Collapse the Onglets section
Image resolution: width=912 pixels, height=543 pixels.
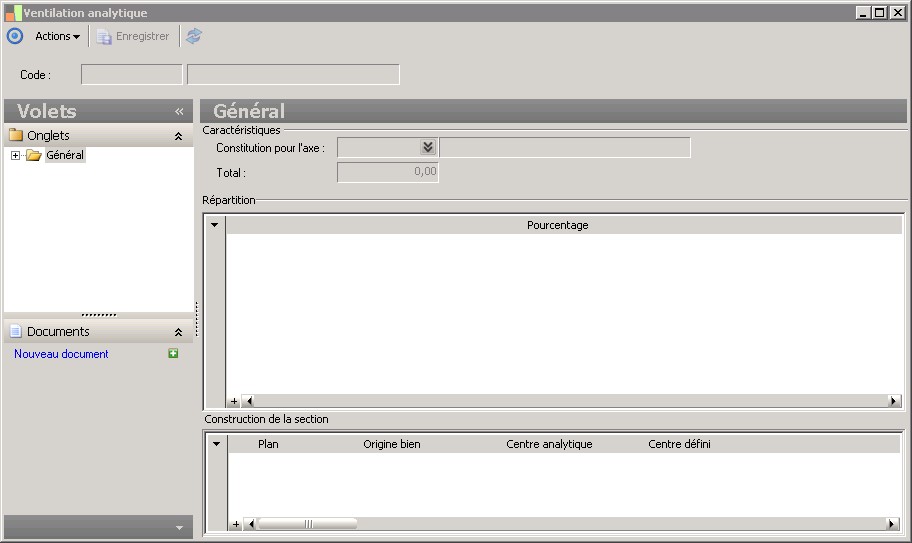[179, 136]
